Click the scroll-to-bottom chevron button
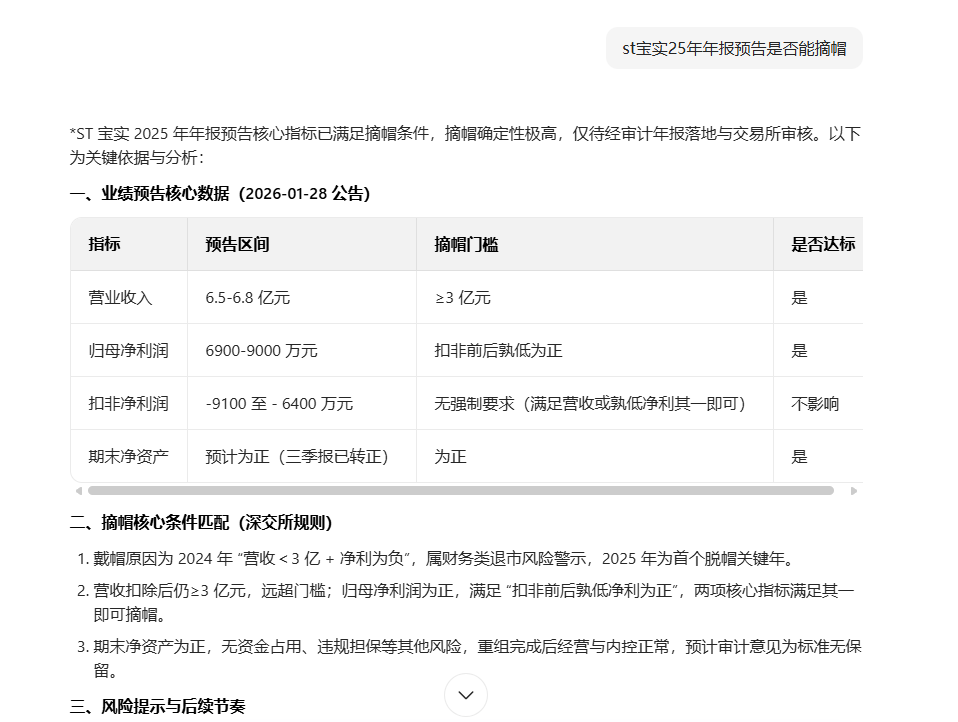 466,695
